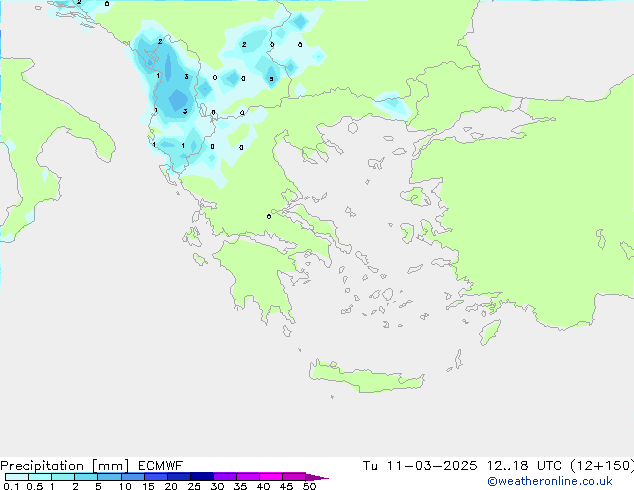Click the legend value '45'
The image size is (634, 490).
tap(286, 486)
